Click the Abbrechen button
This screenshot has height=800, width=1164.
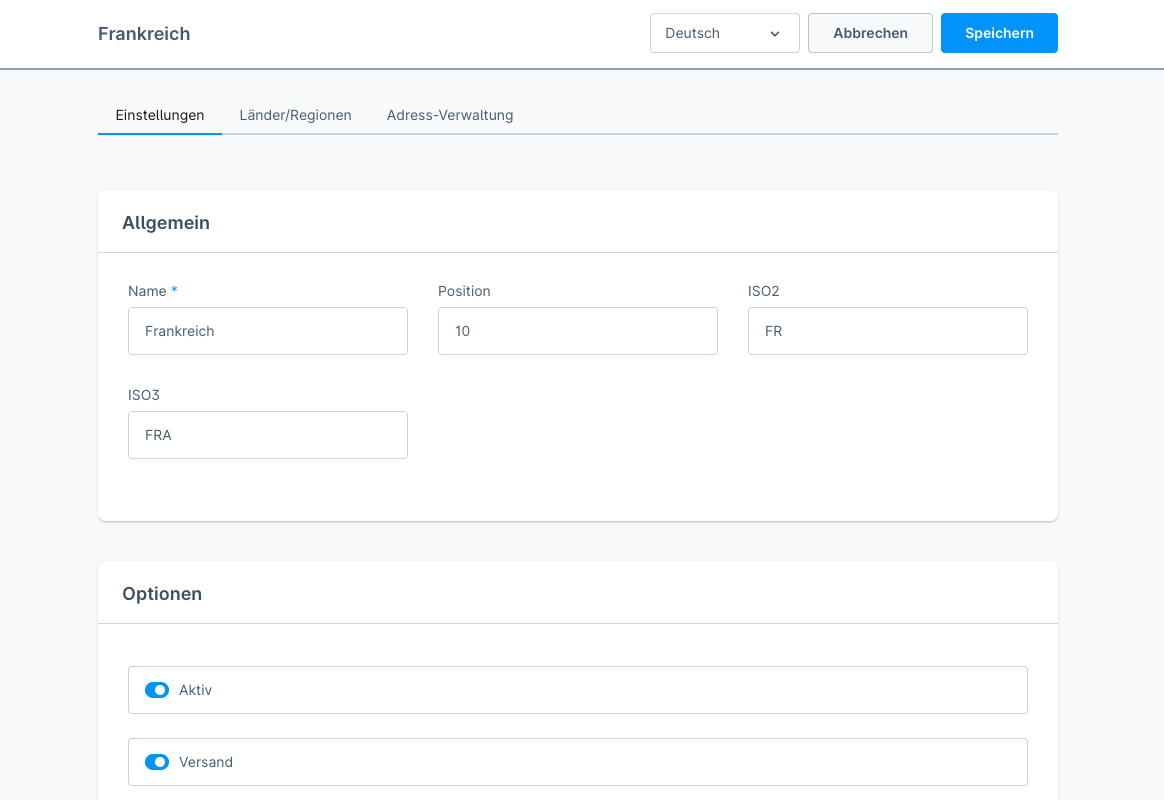click(x=870, y=33)
